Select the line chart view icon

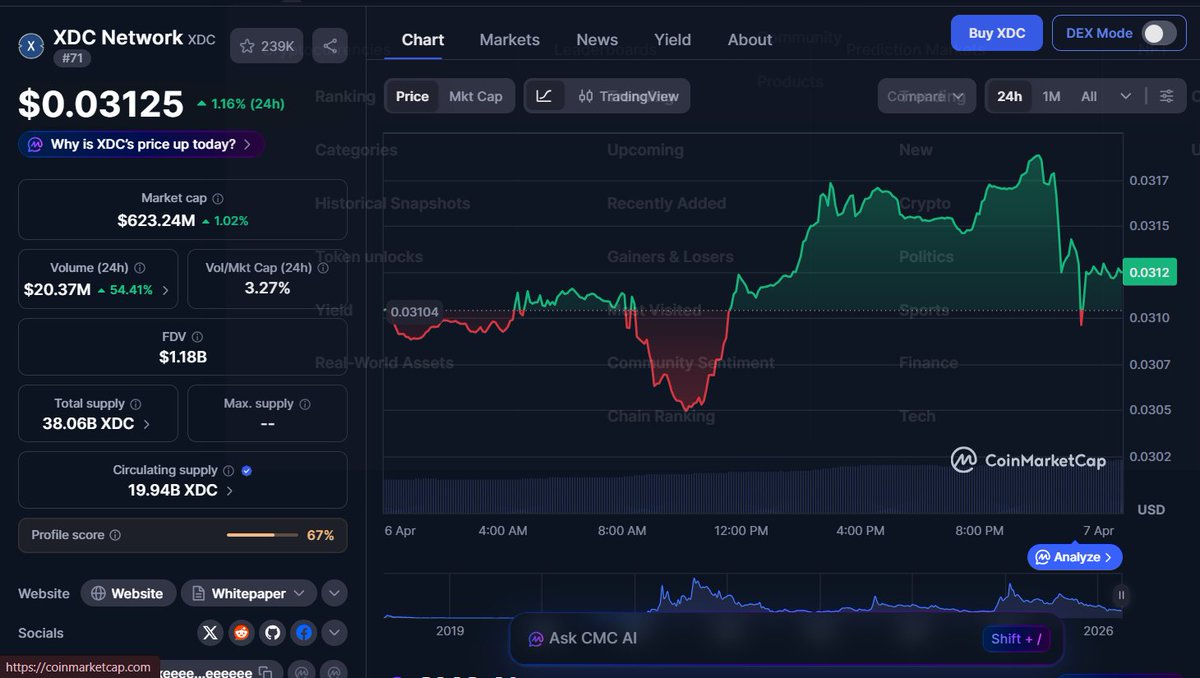(544, 96)
